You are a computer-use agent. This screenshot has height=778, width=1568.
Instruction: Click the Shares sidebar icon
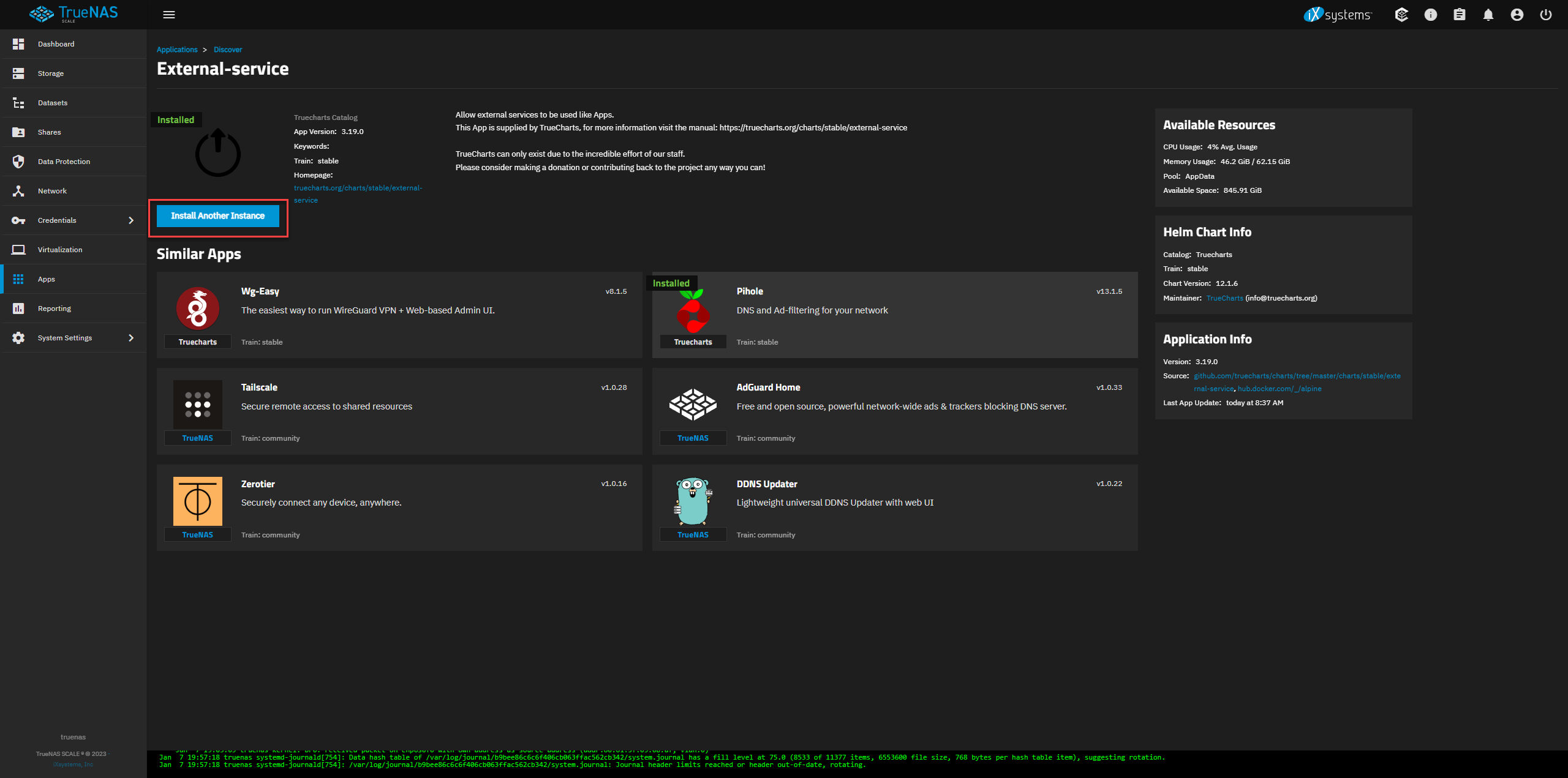pos(18,132)
